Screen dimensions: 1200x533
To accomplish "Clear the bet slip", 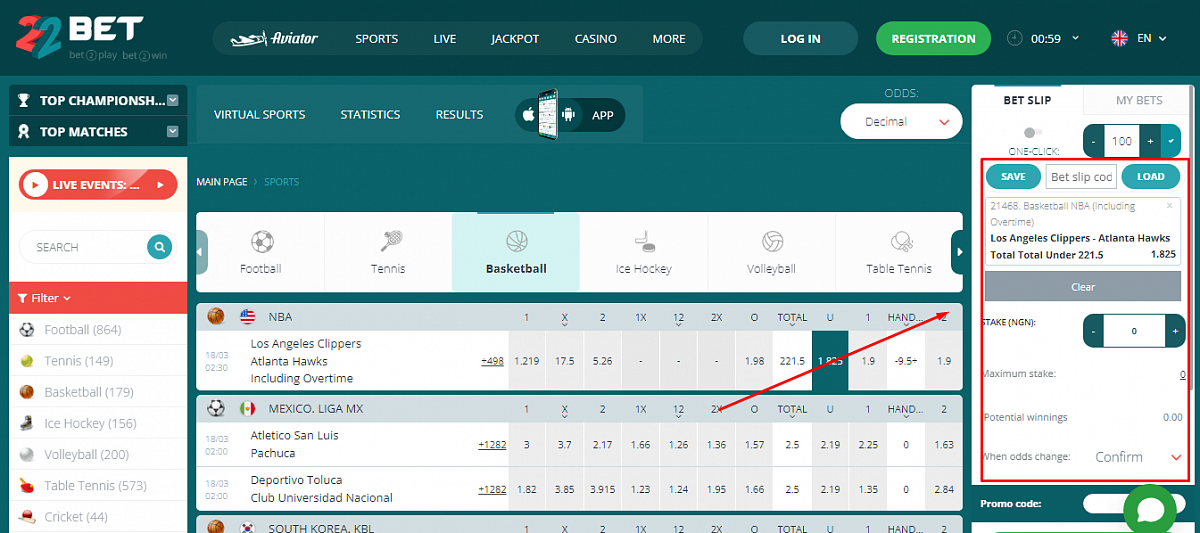I will click(1083, 286).
